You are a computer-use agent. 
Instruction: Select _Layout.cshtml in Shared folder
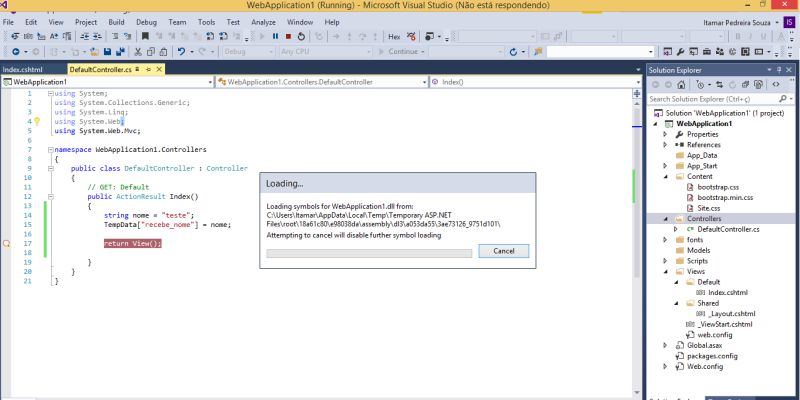point(732,314)
